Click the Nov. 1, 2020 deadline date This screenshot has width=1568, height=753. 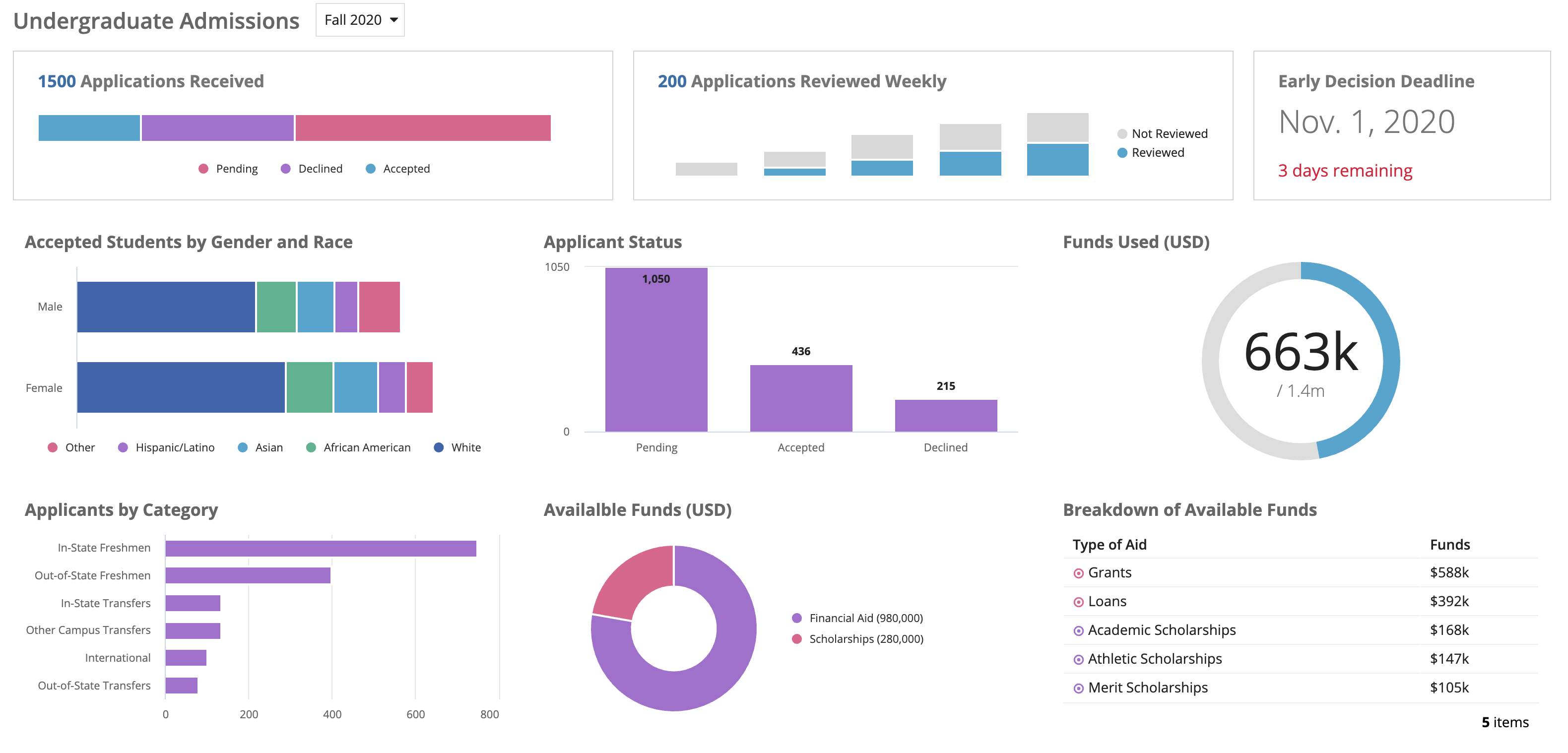(x=1367, y=122)
